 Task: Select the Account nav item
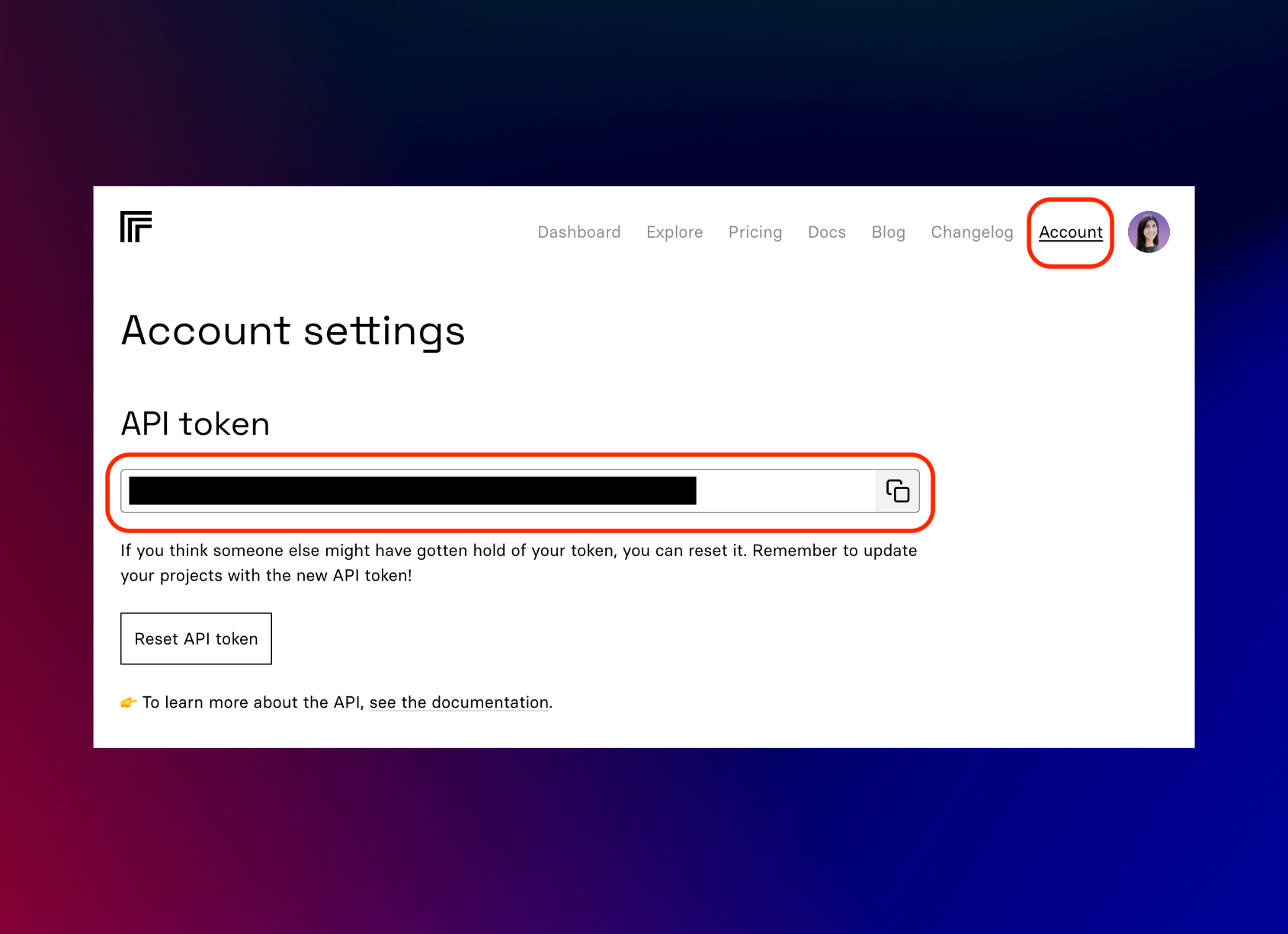pos(1070,232)
